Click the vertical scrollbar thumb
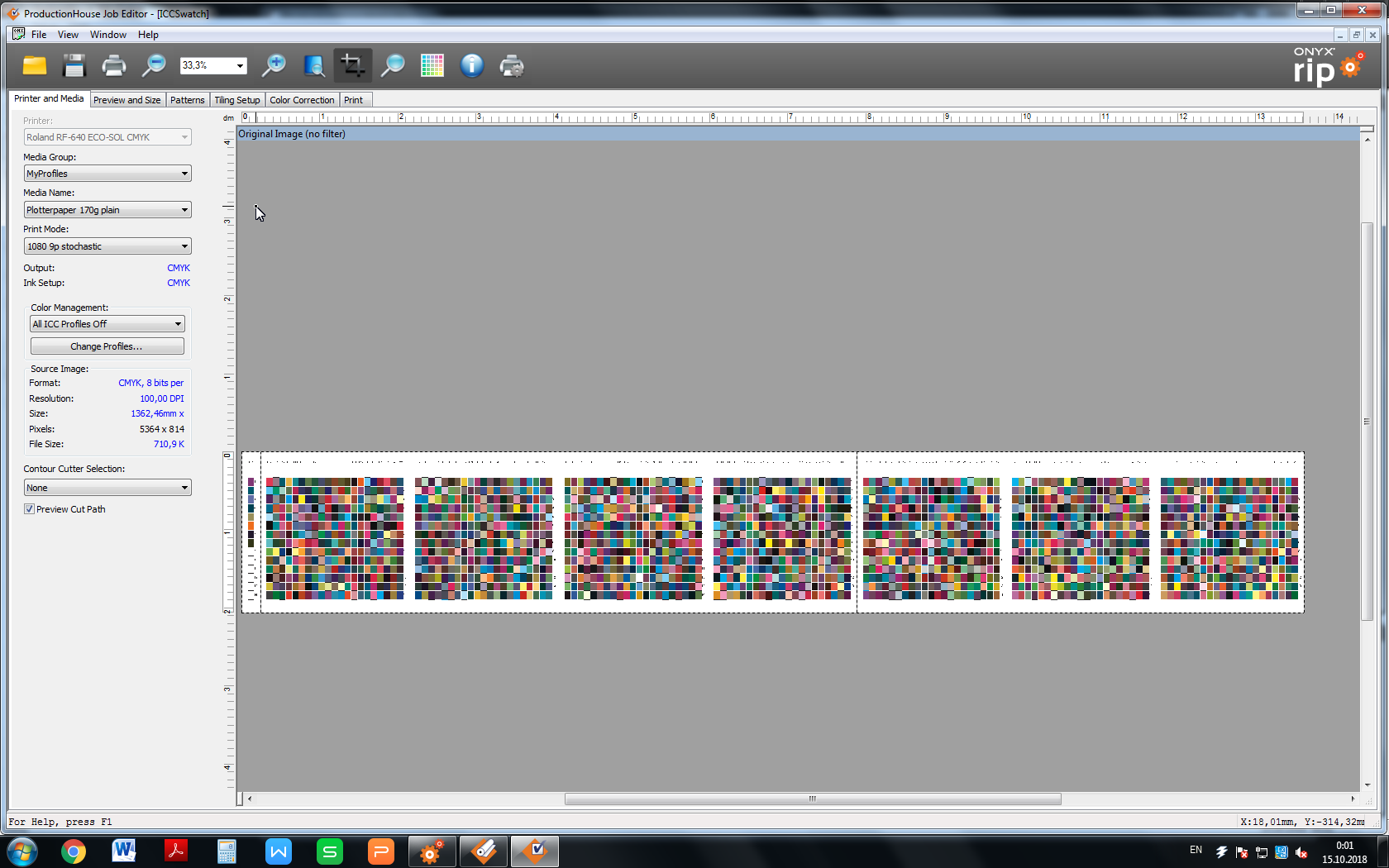1389x868 pixels. (x=1367, y=422)
